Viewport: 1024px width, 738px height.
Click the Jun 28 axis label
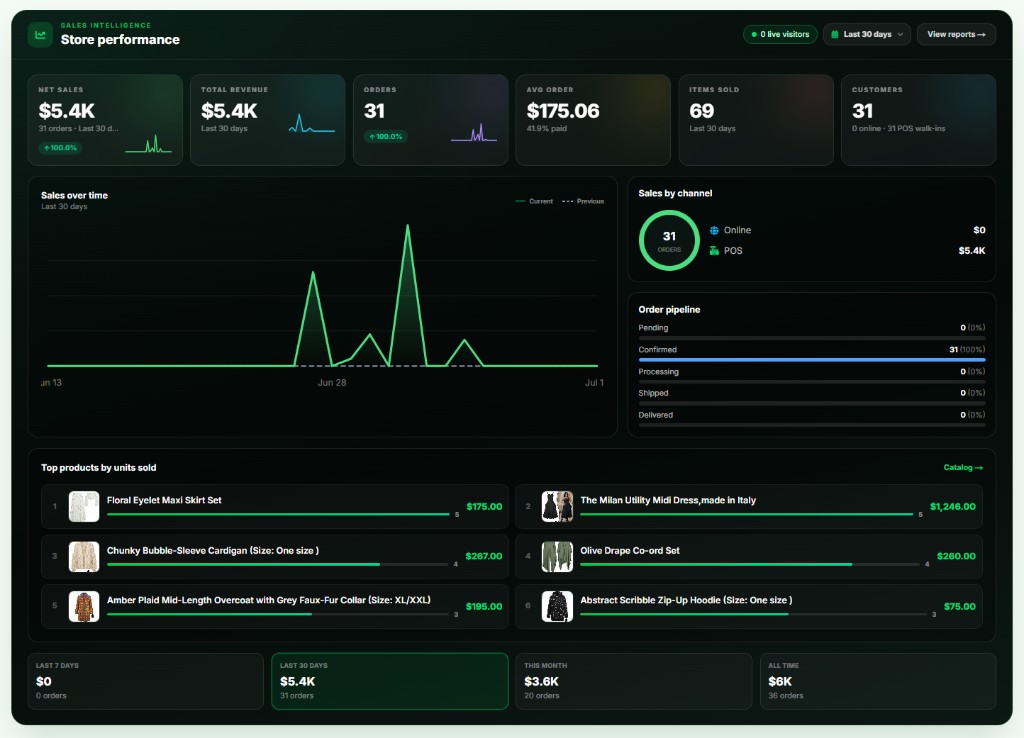(x=332, y=383)
